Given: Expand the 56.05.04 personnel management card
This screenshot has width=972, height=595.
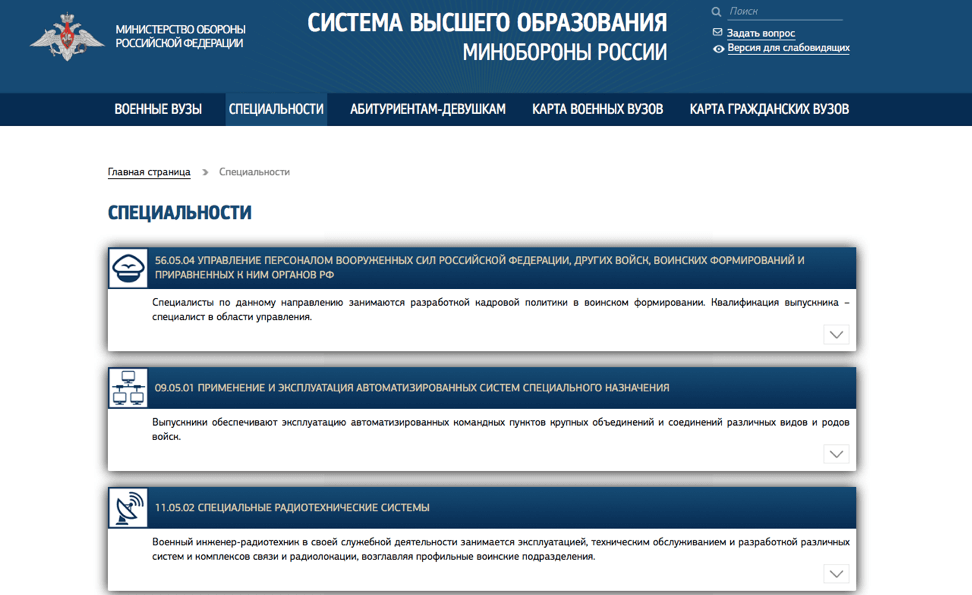Looking at the screenshot, I should pyautogui.click(x=836, y=334).
